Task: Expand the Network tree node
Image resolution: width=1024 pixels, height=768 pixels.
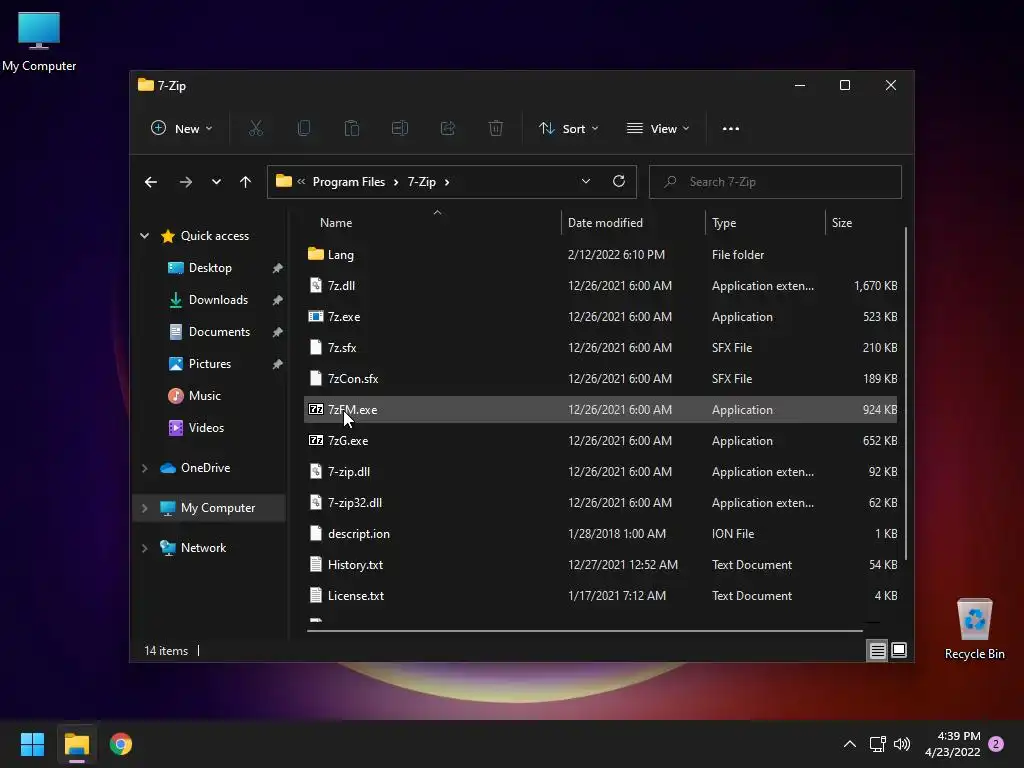Action: tap(144, 548)
